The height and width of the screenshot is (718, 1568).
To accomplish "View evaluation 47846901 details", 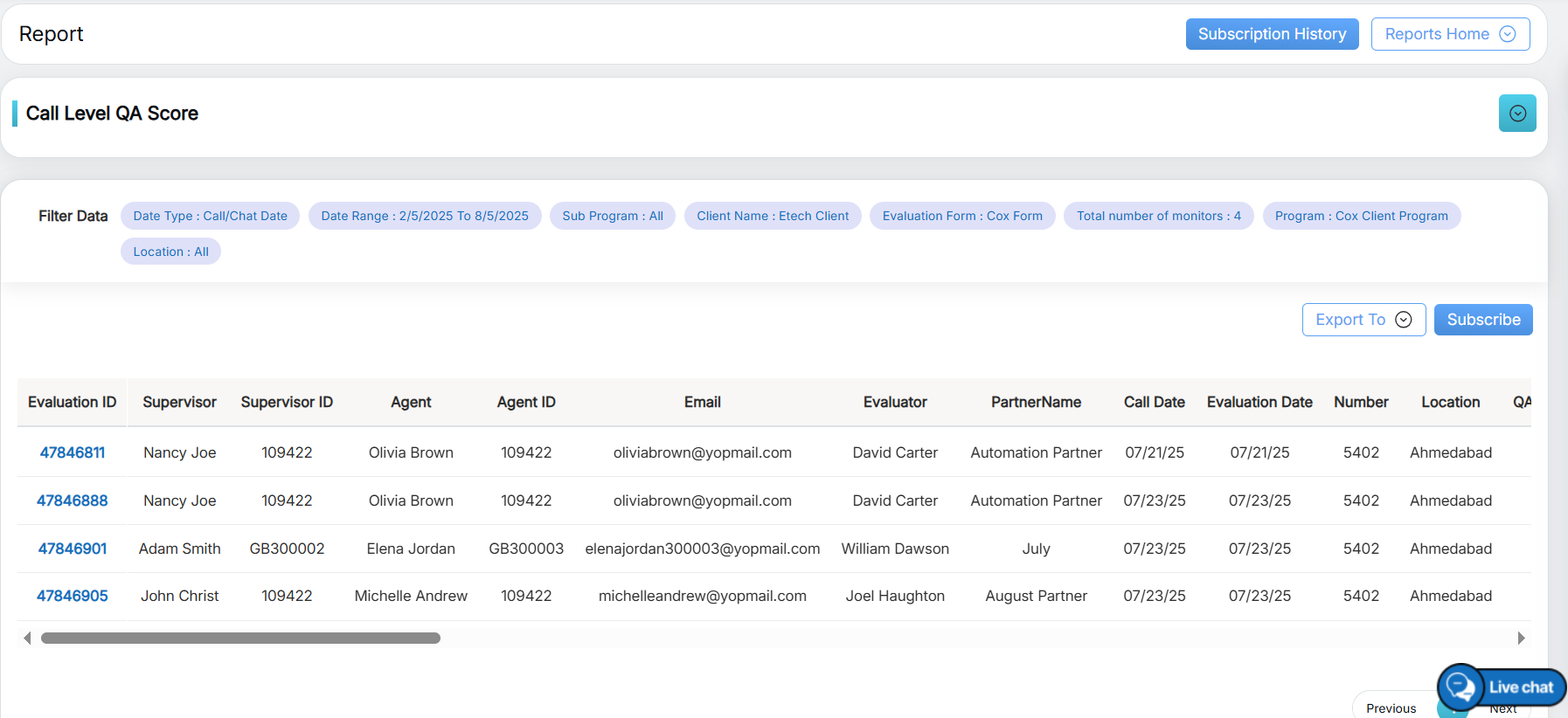I will tap(73, 549).
